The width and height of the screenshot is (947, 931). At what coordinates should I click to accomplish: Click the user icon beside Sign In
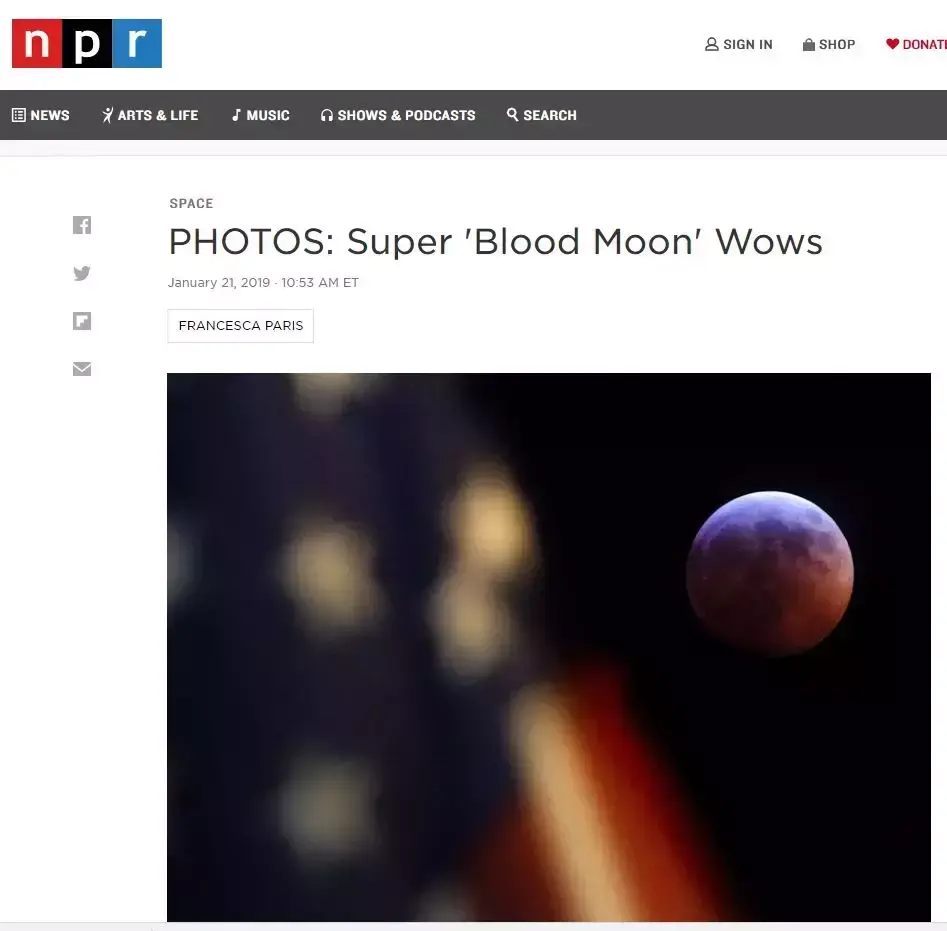coord(711,44)
